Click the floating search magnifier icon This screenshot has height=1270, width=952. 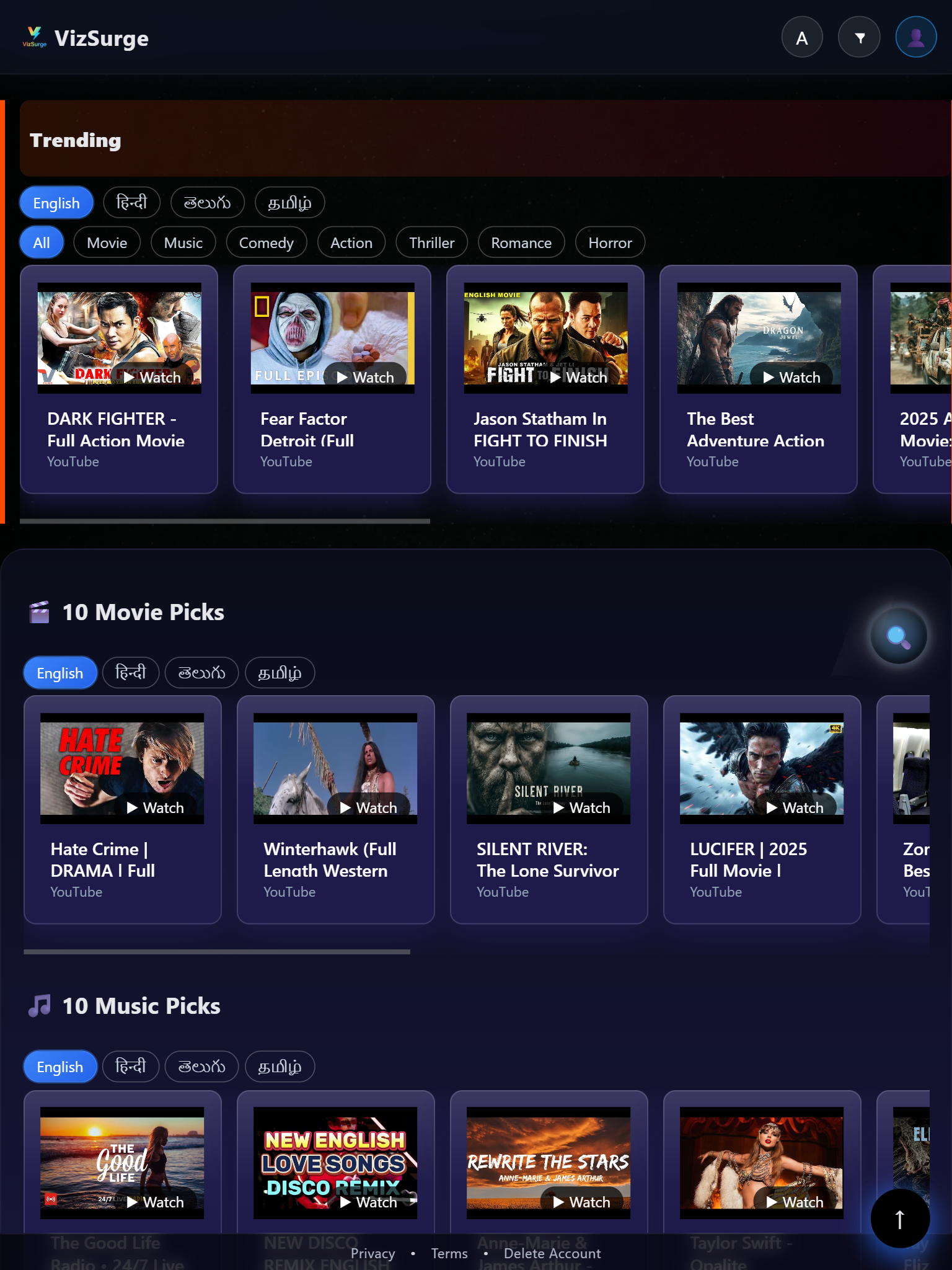(898, 636)
